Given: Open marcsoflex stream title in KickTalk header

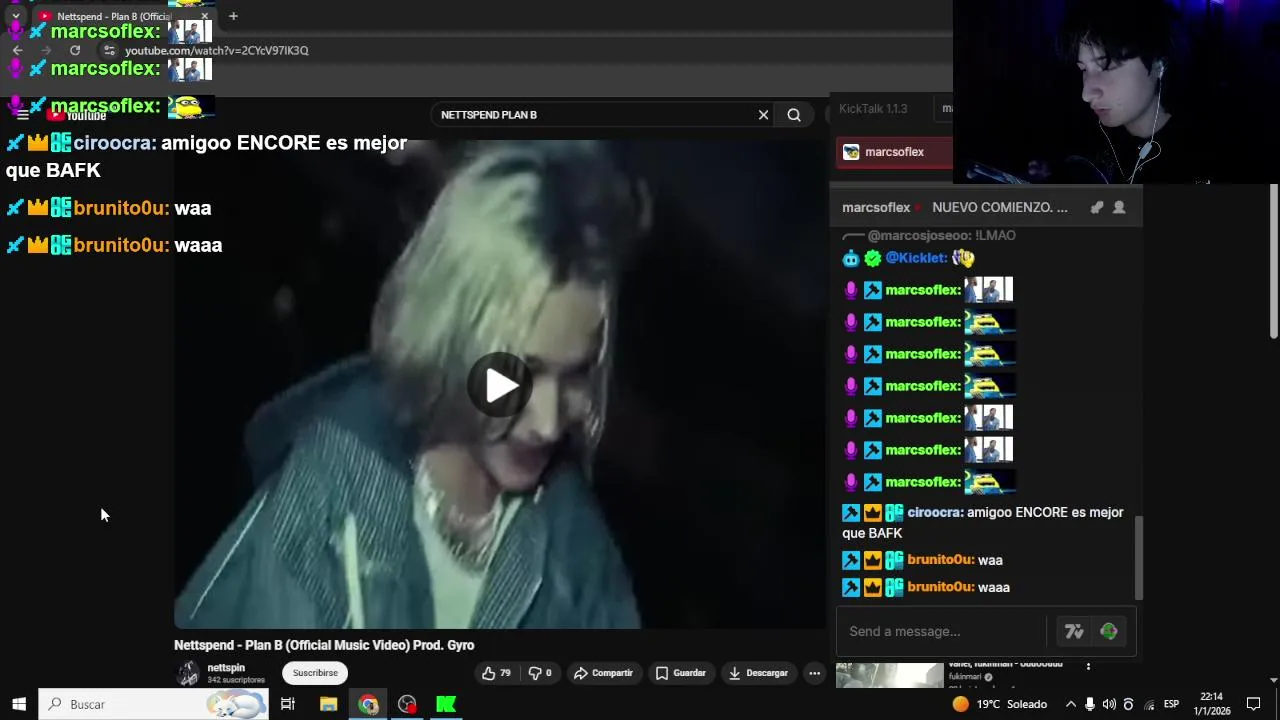Looking at the screenshot, I should tap(1000, 207).
